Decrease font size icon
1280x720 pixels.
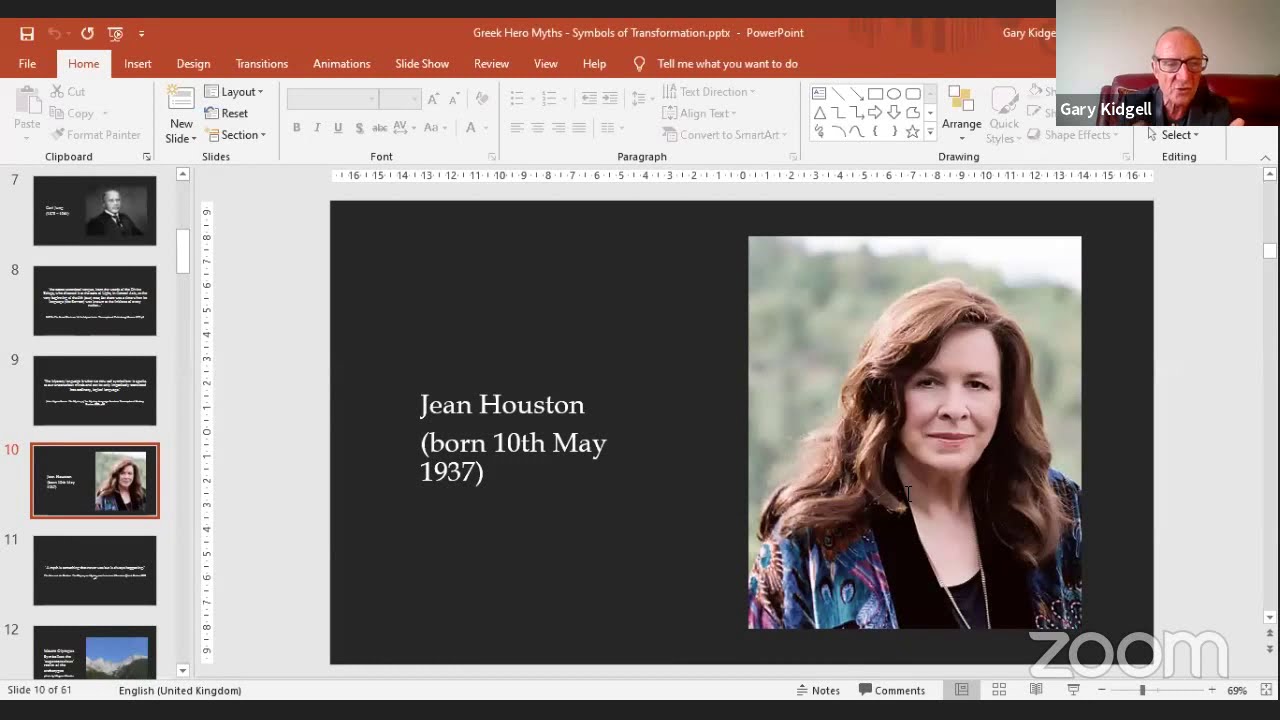coord(454,99)
